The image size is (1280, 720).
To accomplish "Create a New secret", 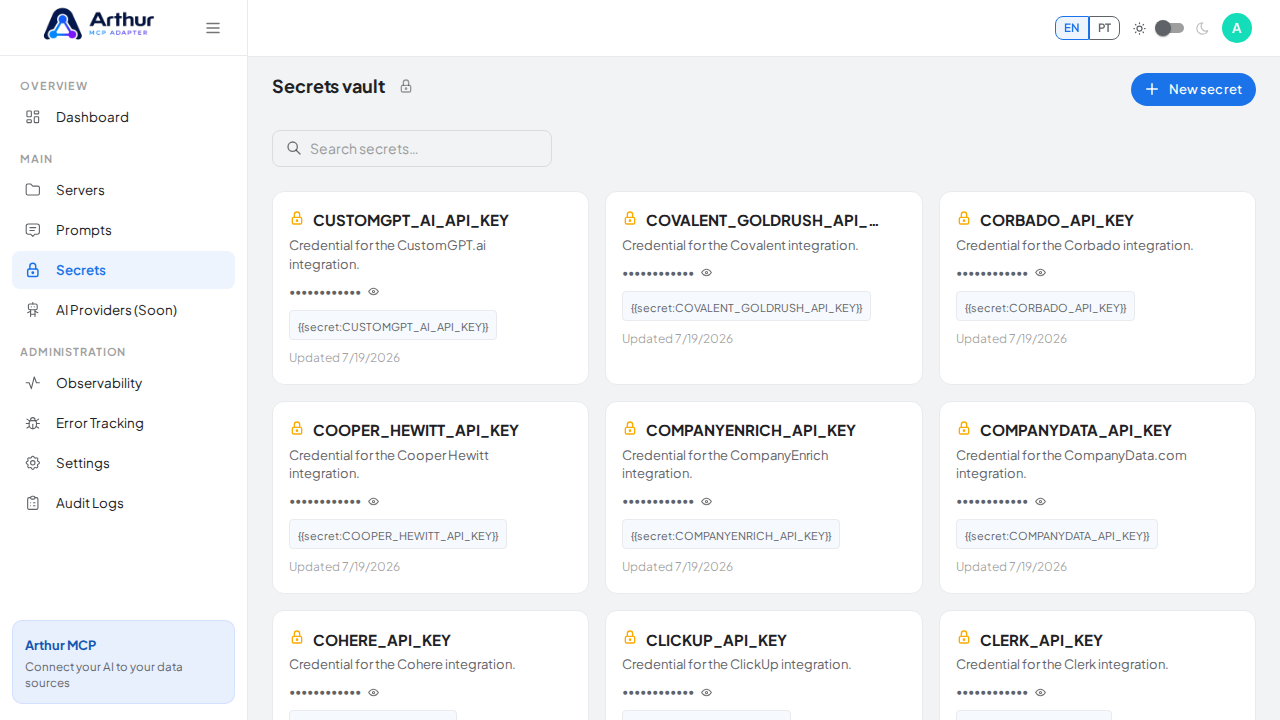I will pos(1193,89).
